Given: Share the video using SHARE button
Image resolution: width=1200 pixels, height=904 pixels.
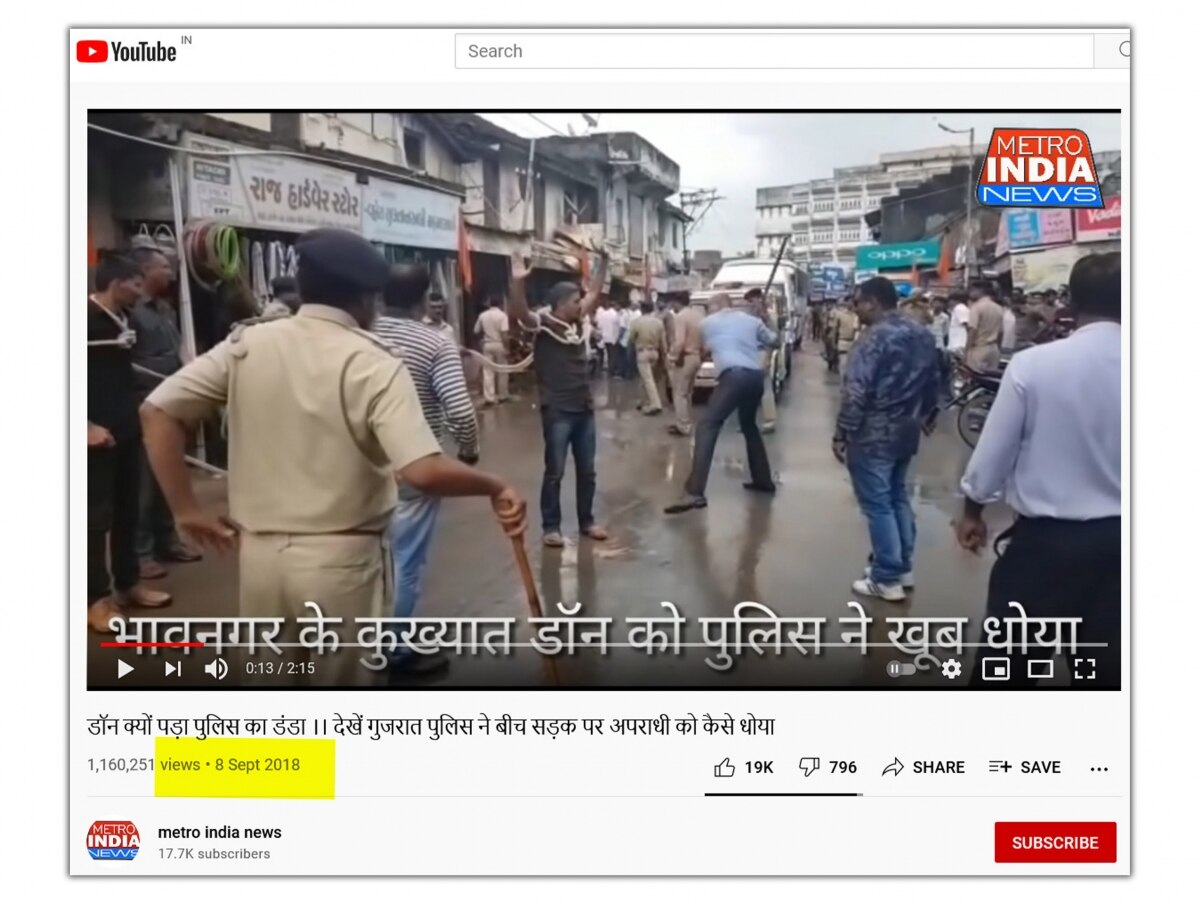Looking at the screenshot, I should pos(923,767).
